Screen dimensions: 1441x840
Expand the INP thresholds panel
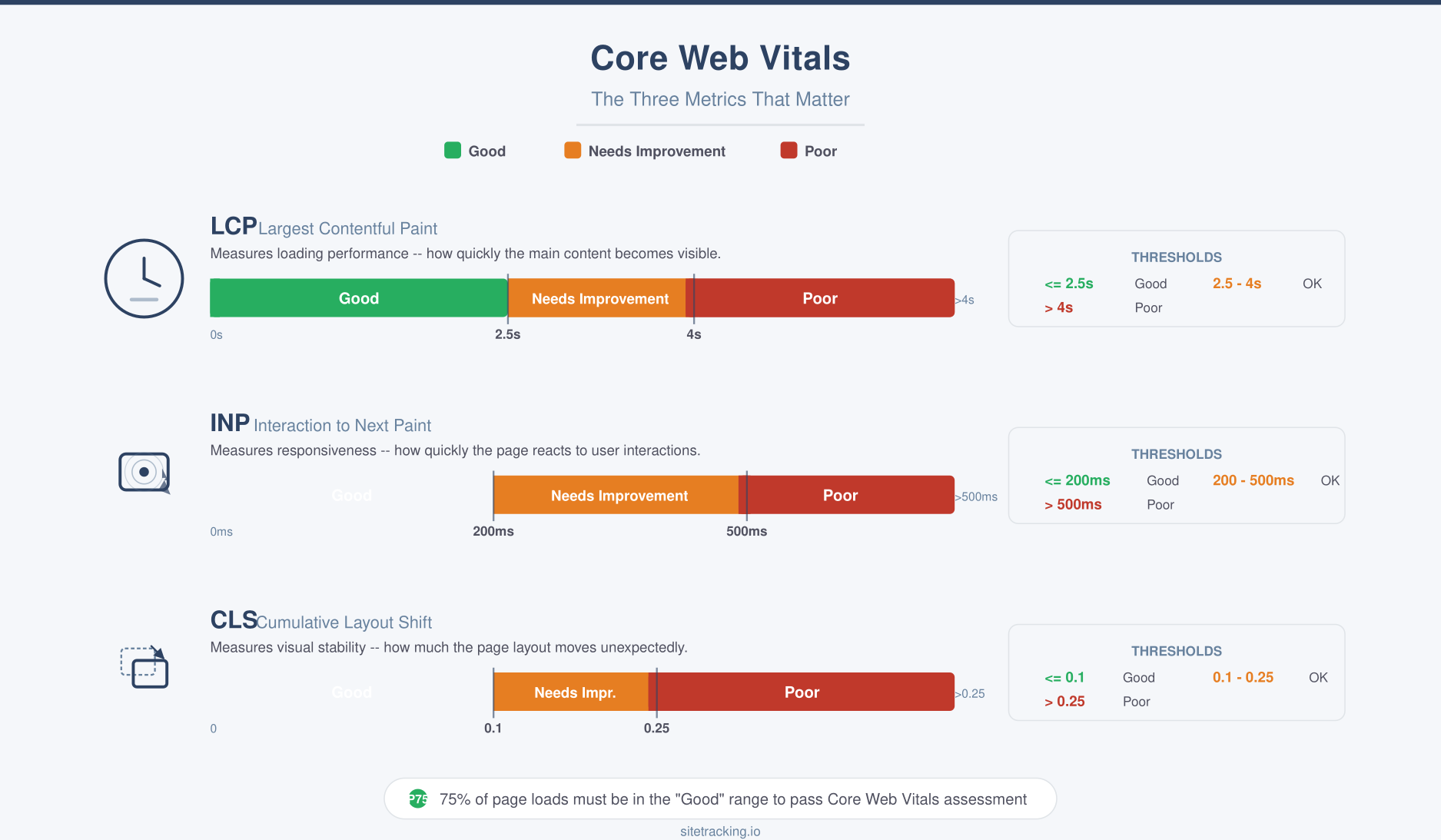tap(1176, 475)
